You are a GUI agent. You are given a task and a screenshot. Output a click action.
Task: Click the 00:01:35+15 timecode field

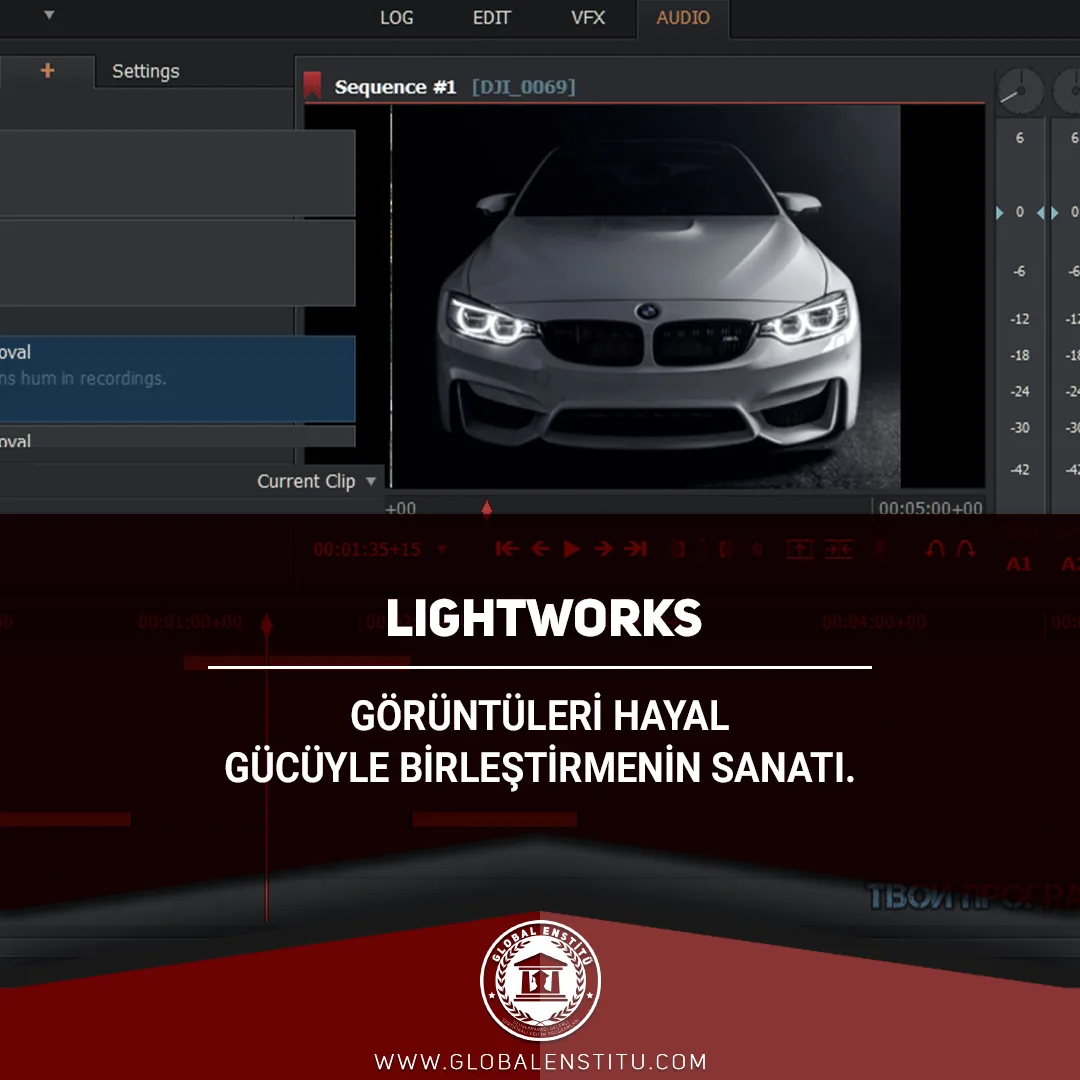[x=367, y=550]
